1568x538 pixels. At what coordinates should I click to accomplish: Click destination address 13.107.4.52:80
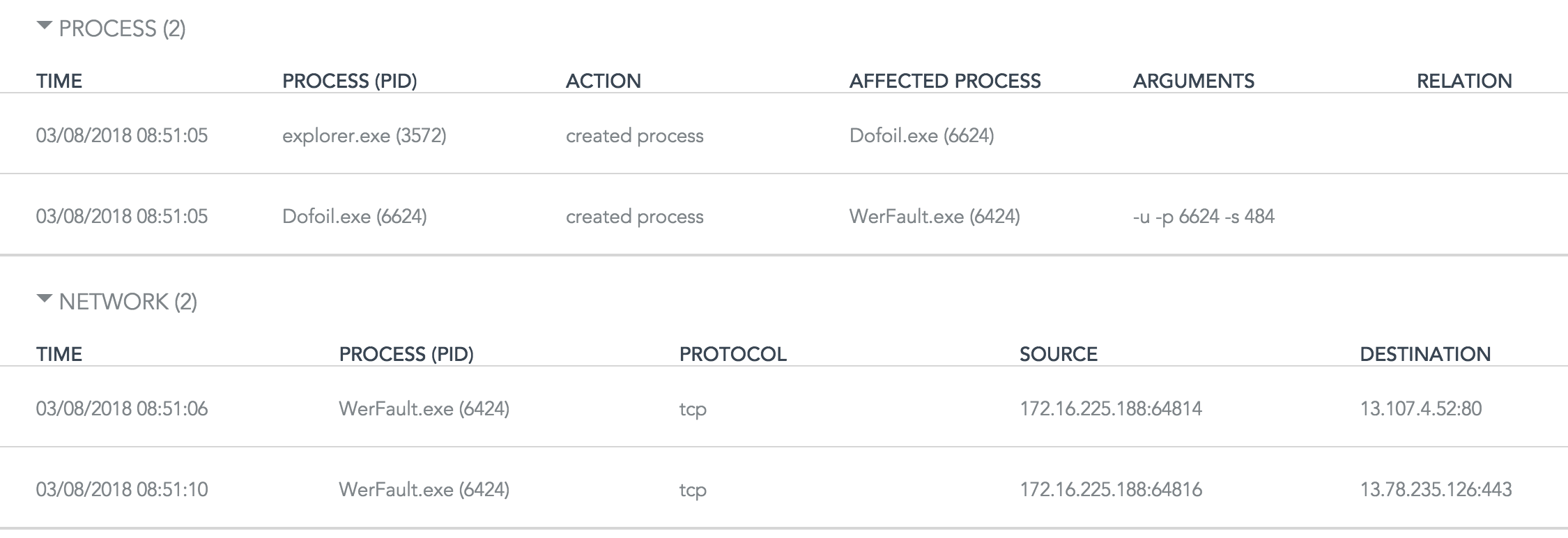(x=1420, y=408)
